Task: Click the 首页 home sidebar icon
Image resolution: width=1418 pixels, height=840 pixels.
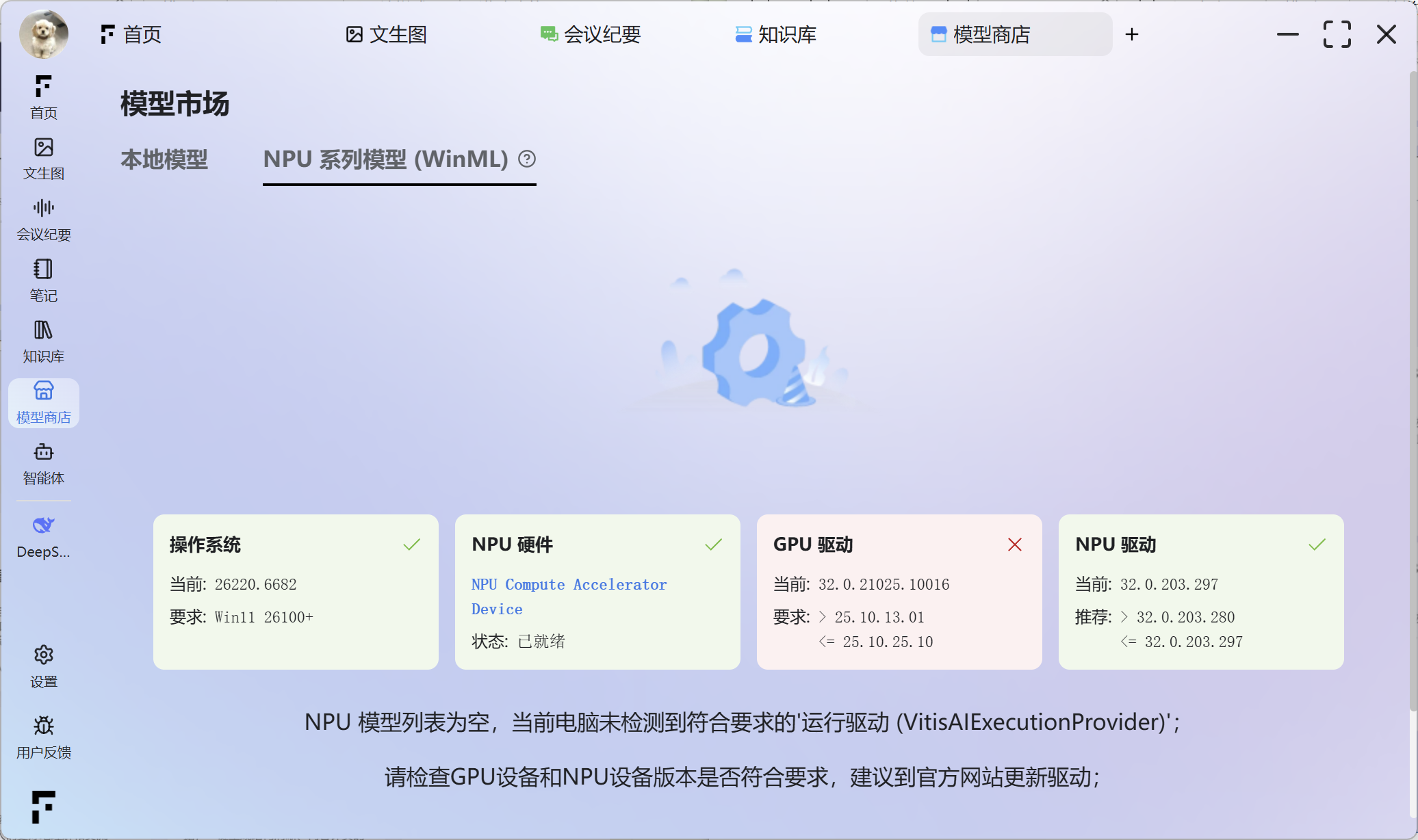Action: (x=43, y=96)
